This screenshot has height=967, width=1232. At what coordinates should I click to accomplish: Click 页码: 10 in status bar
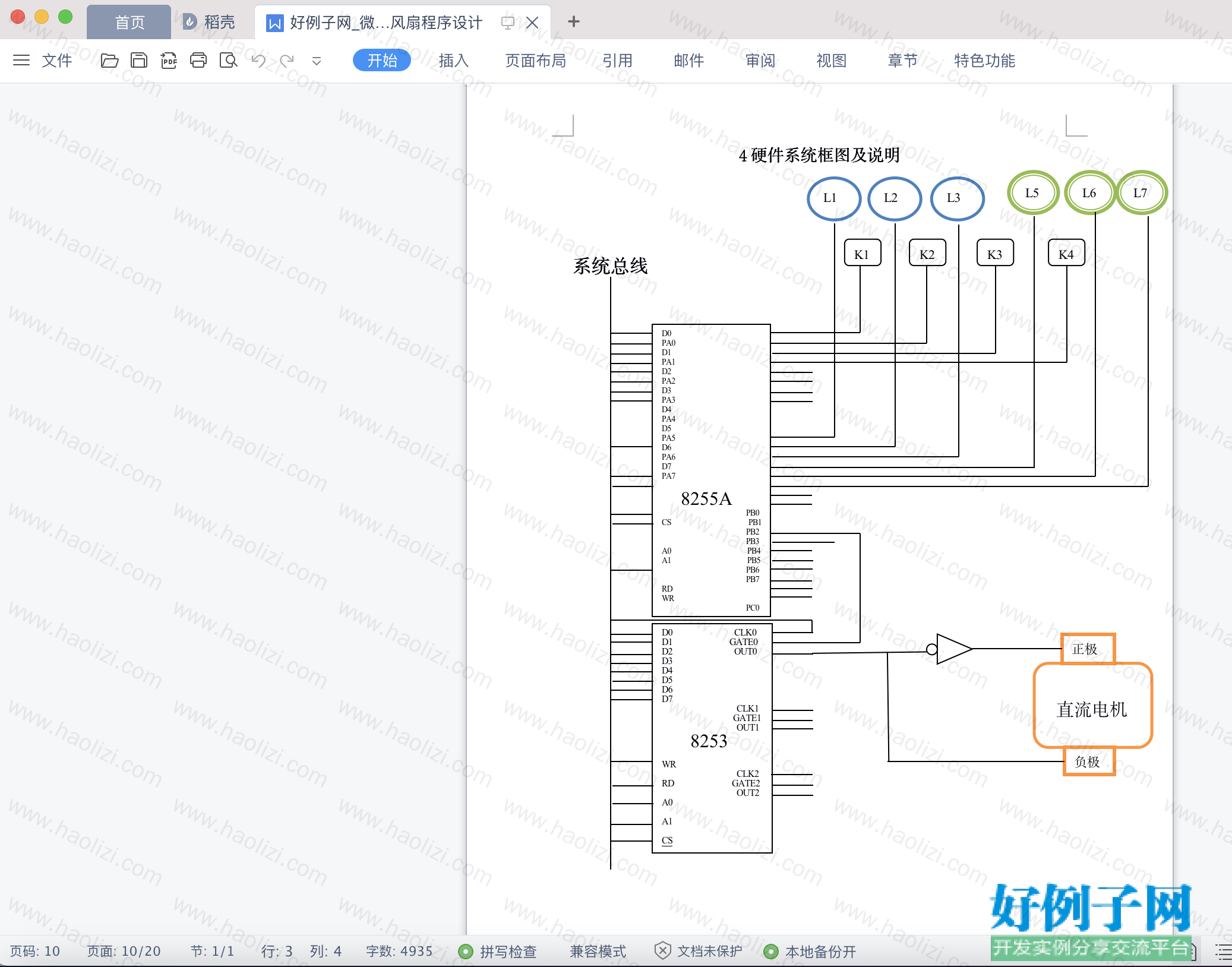(x=35, y=951)
